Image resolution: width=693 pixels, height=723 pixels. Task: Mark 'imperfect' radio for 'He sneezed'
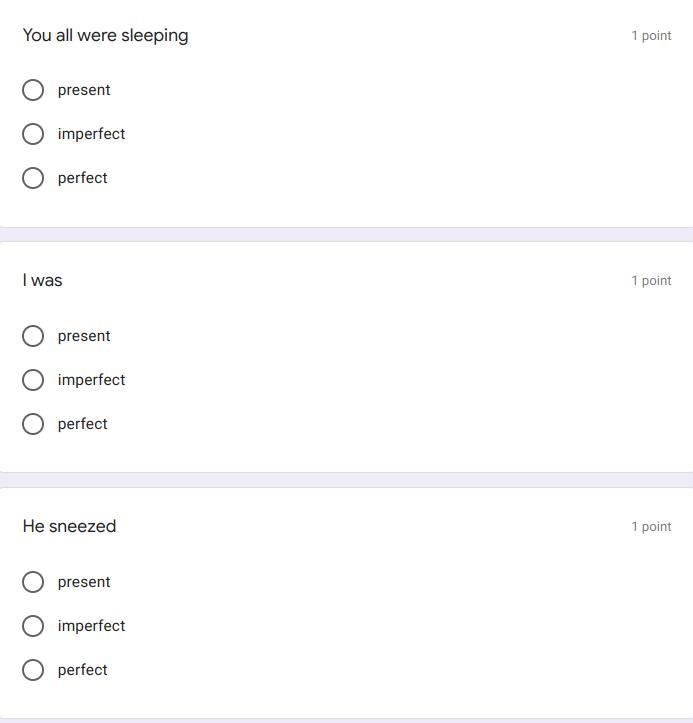pyautogui.click(x=33, y=626)
